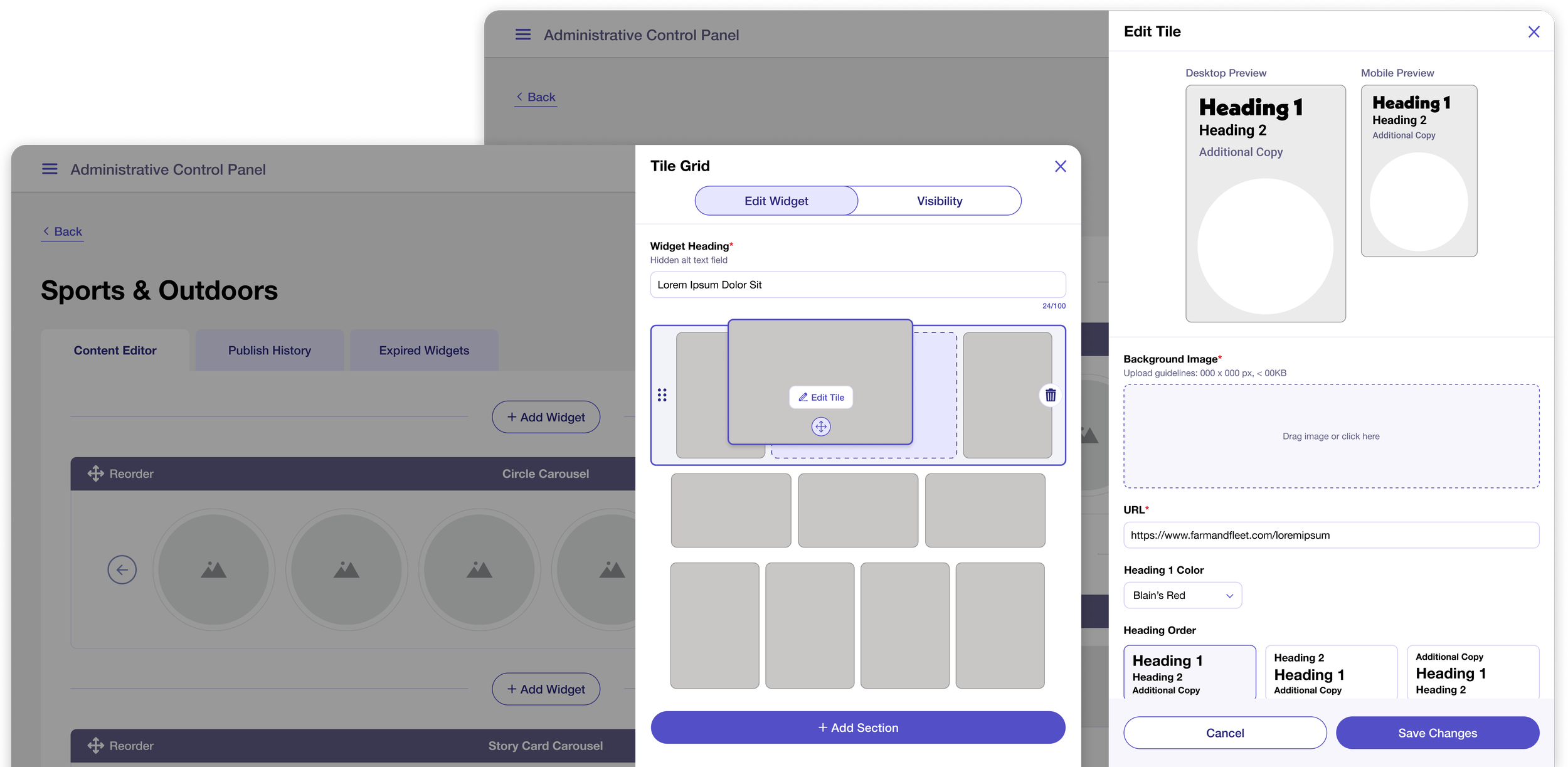Screen dimensions: 1568x767
Task: Switch to Visibility tab
Action: 939,201
